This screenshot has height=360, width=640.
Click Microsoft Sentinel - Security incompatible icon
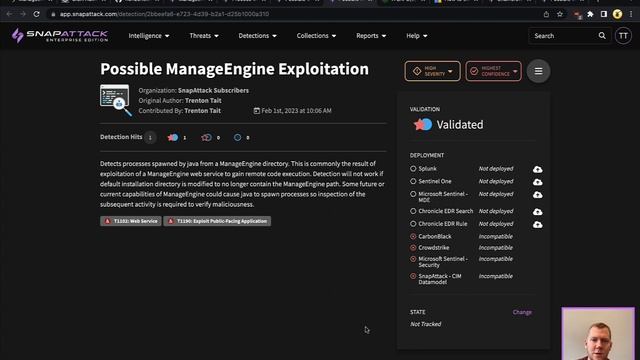pyautogui.click(x=413, y=259)
